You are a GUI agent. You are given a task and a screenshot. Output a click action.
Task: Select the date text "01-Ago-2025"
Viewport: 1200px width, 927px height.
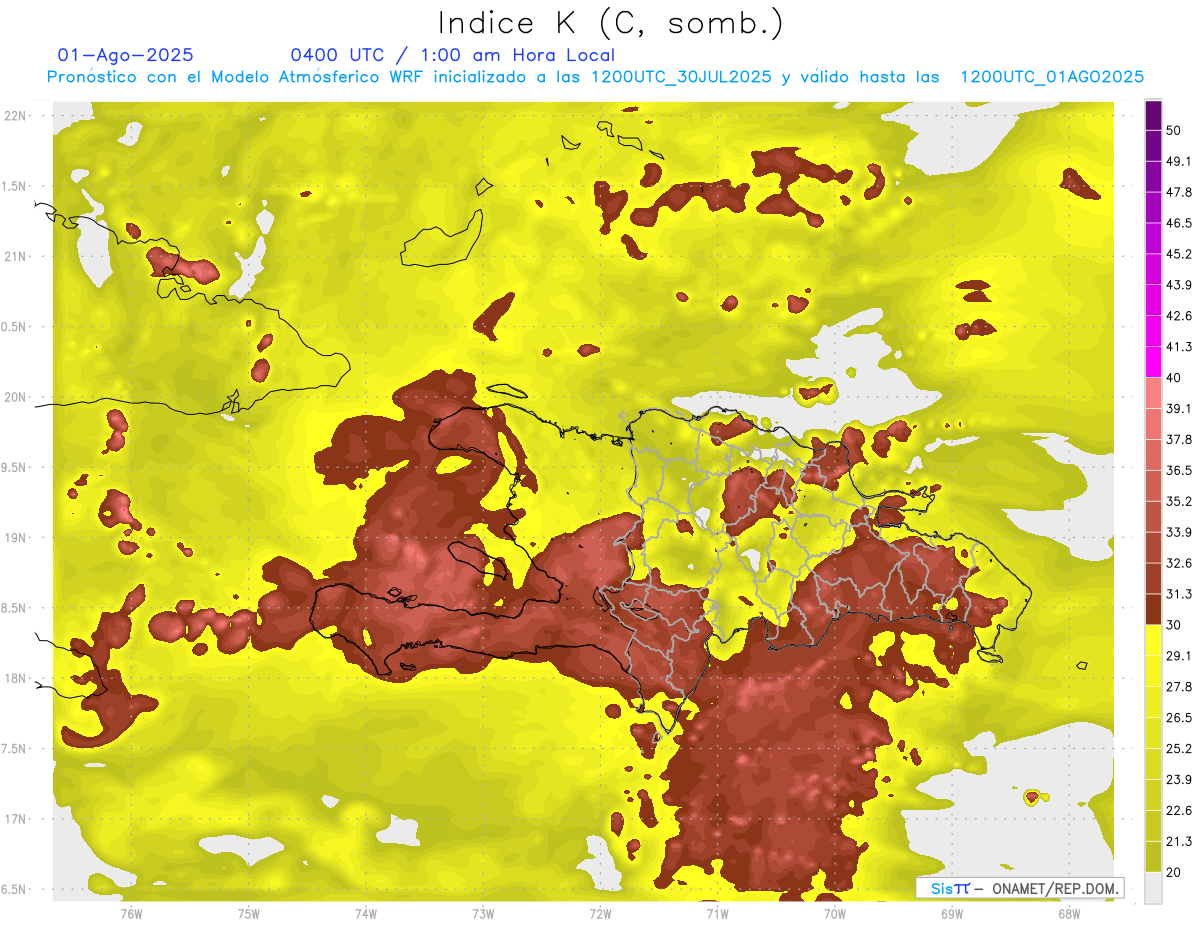click(x=126, y=55)
